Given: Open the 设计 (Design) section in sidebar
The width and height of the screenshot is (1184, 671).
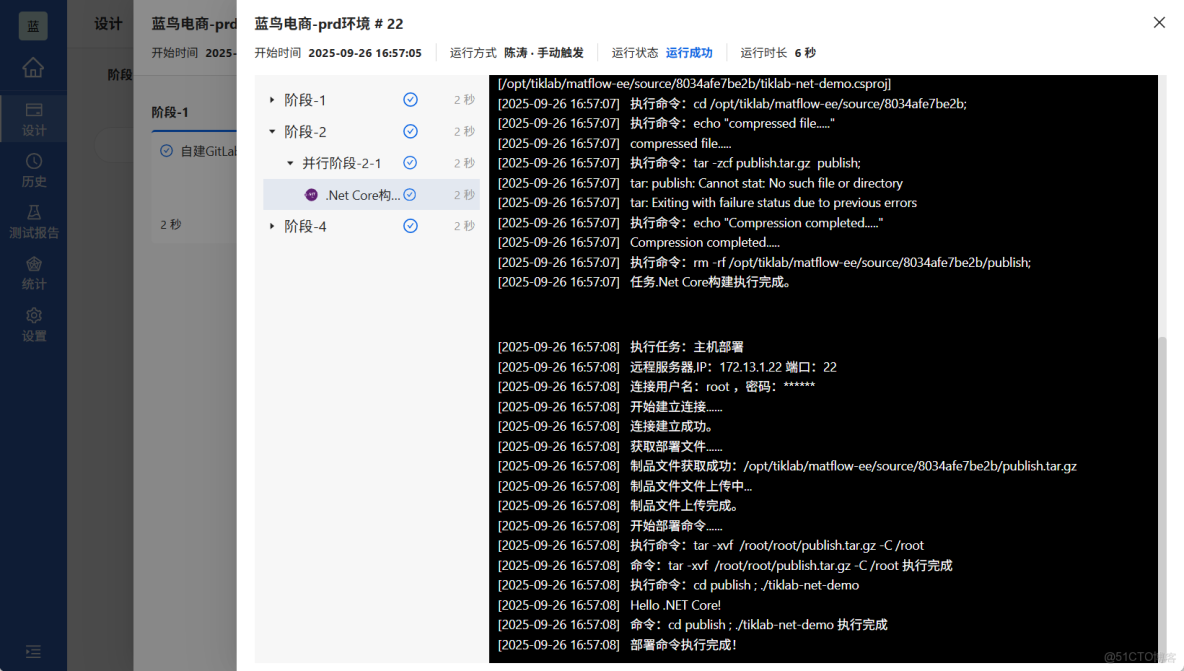Looking at the screenshot, I should (33, 119).
